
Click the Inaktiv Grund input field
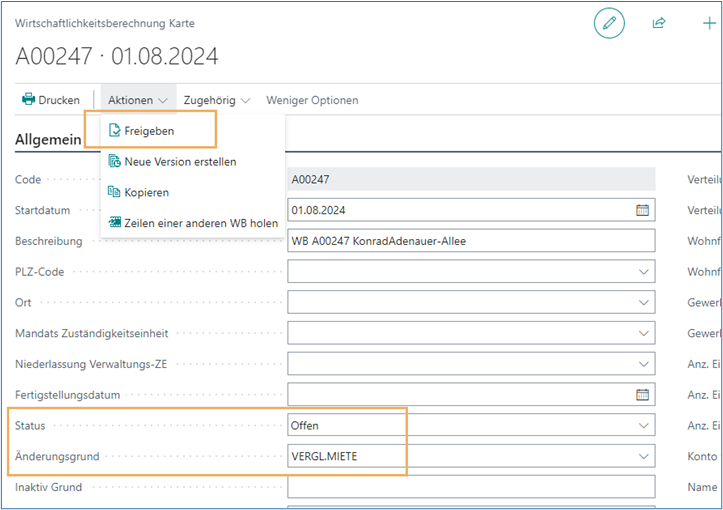[x=470, y=487]
